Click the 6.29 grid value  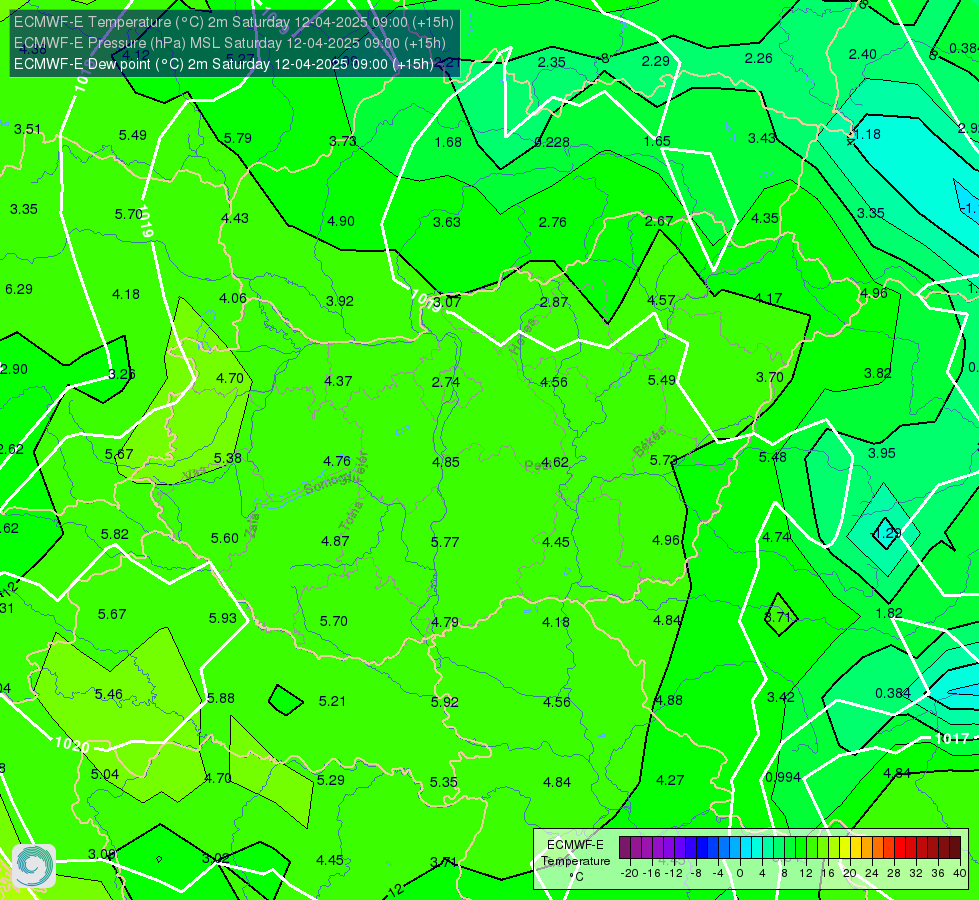coord(19,289)
